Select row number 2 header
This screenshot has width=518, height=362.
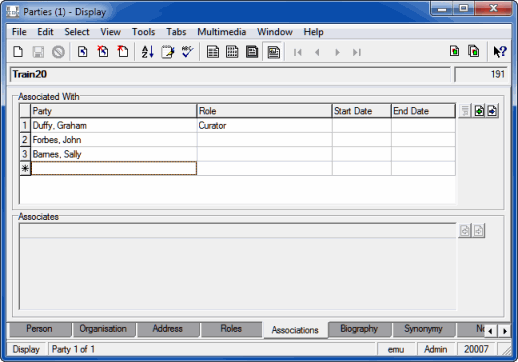[x=25, y=140]
